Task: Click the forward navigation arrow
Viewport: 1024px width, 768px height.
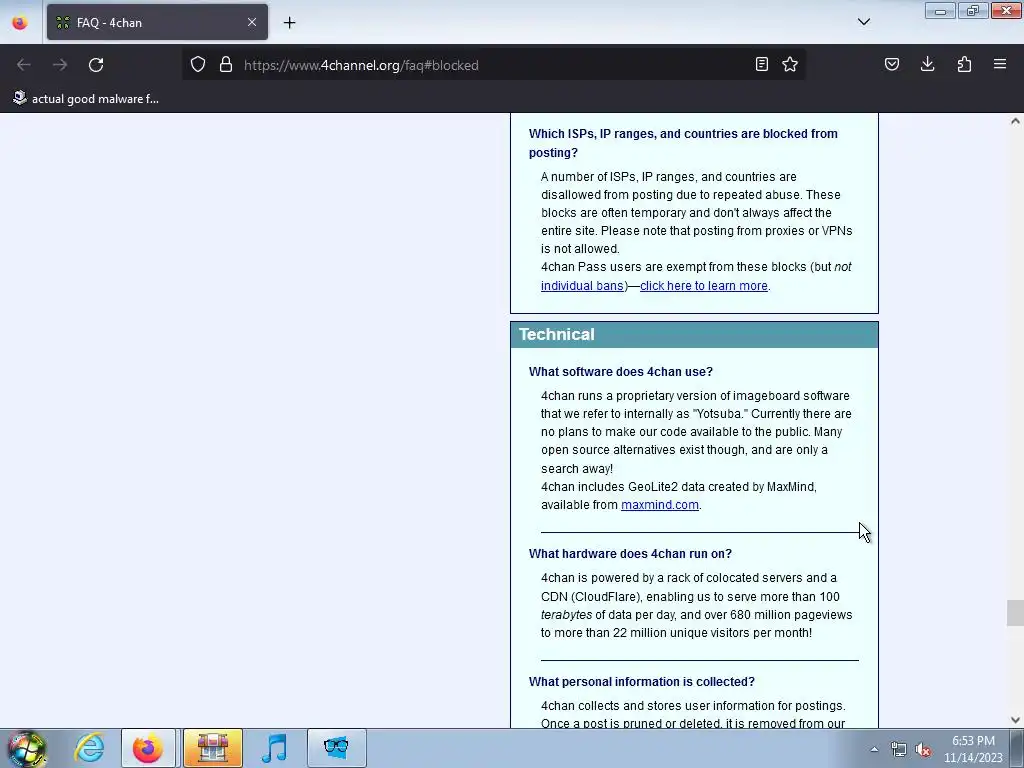Action: pyautogui.click(x=60, y=65)
